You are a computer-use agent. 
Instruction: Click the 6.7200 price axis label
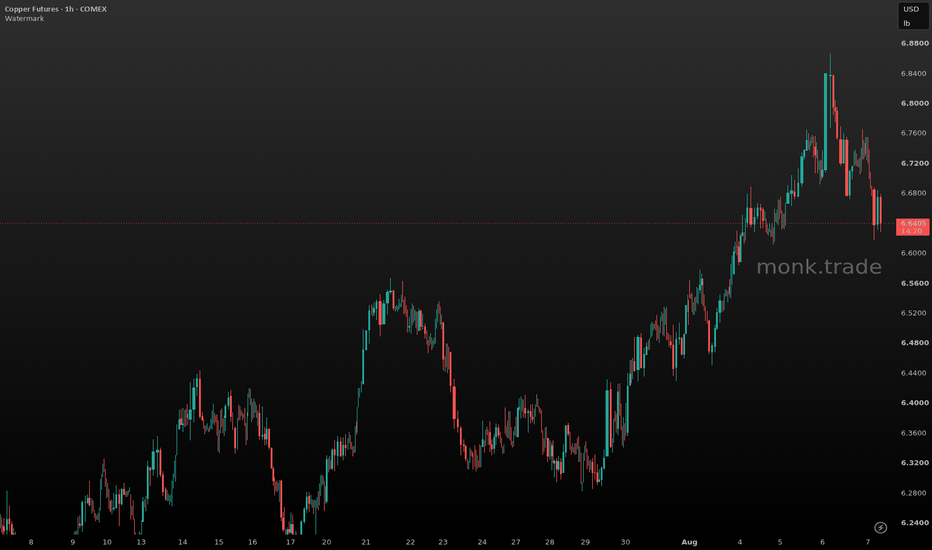pyautogui.click(x=914, y=164)
